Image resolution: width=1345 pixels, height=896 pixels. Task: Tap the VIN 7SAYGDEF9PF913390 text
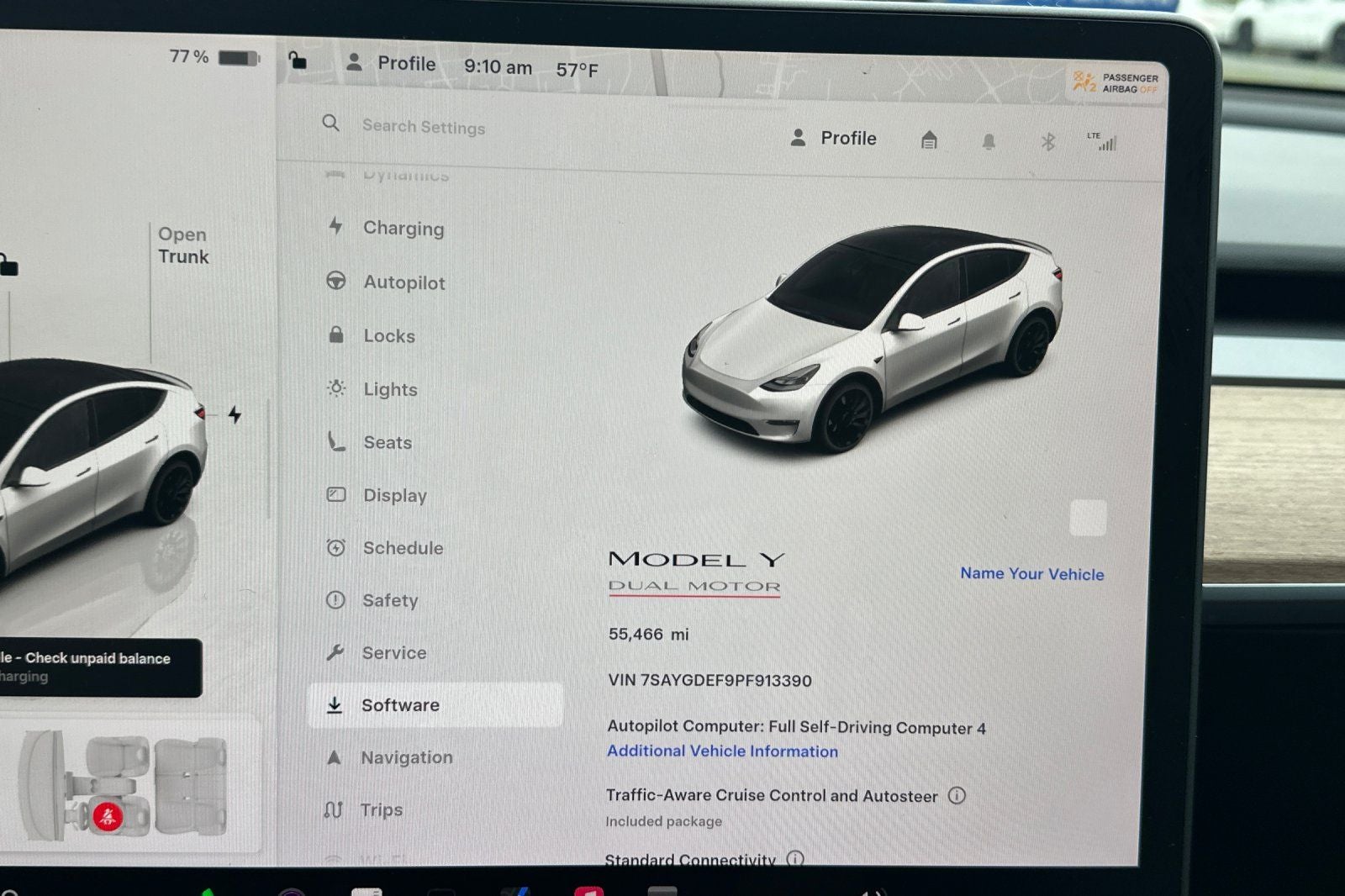coord(709,680)
